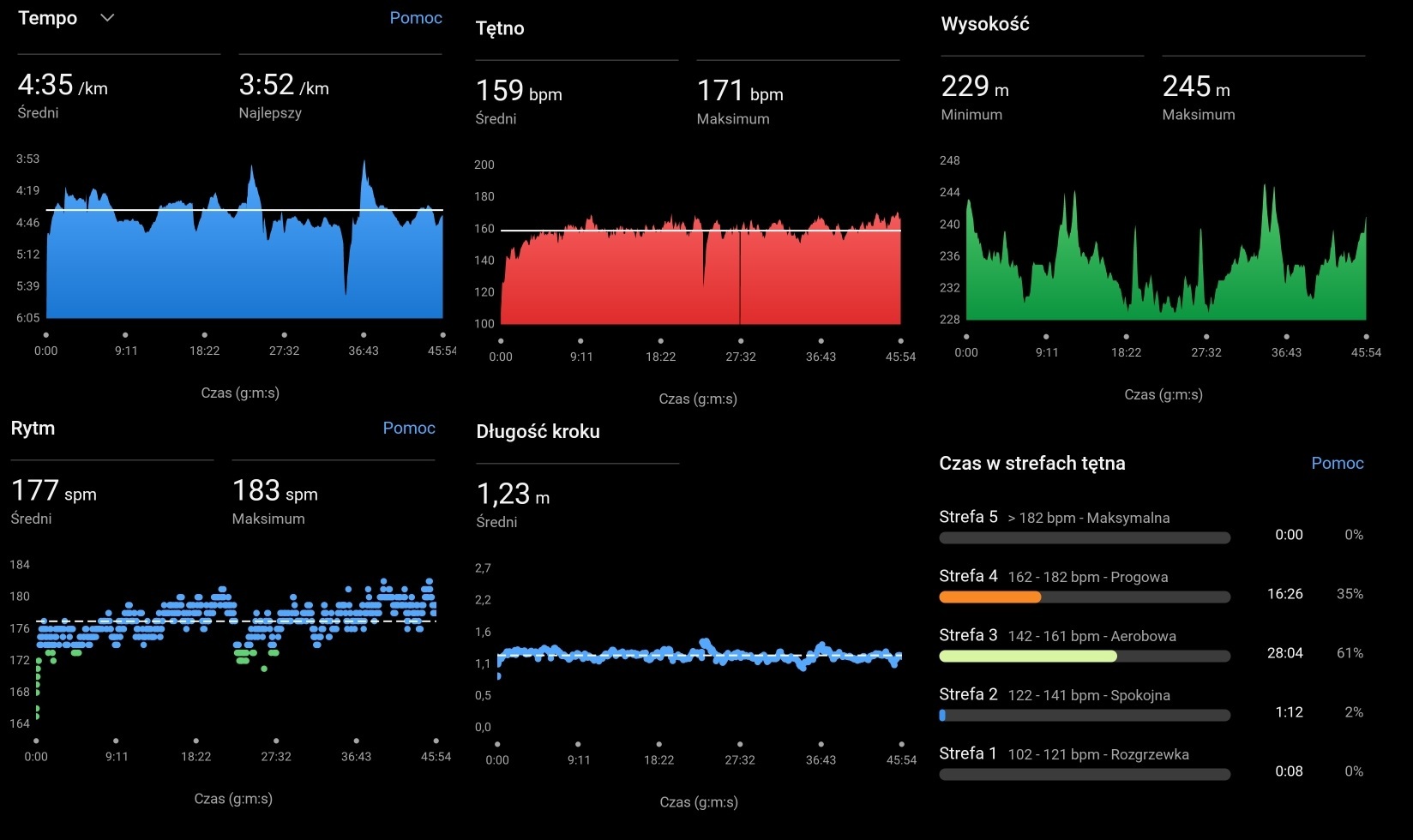Select the 3:52 /km Najlepszy pace value

point(283,86)
